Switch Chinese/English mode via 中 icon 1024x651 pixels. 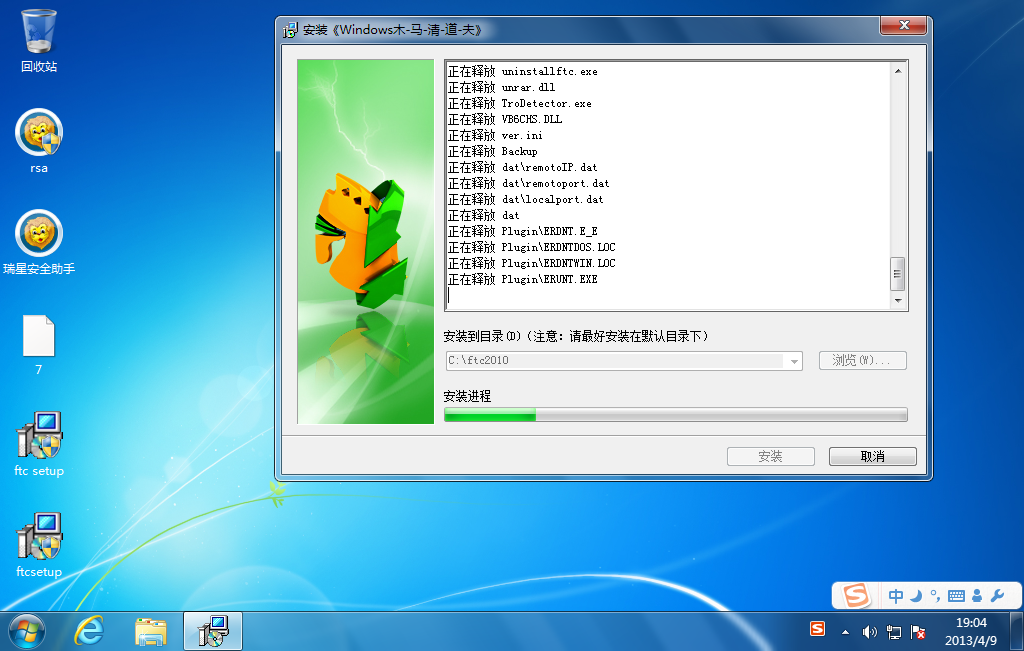pos(896,595)
